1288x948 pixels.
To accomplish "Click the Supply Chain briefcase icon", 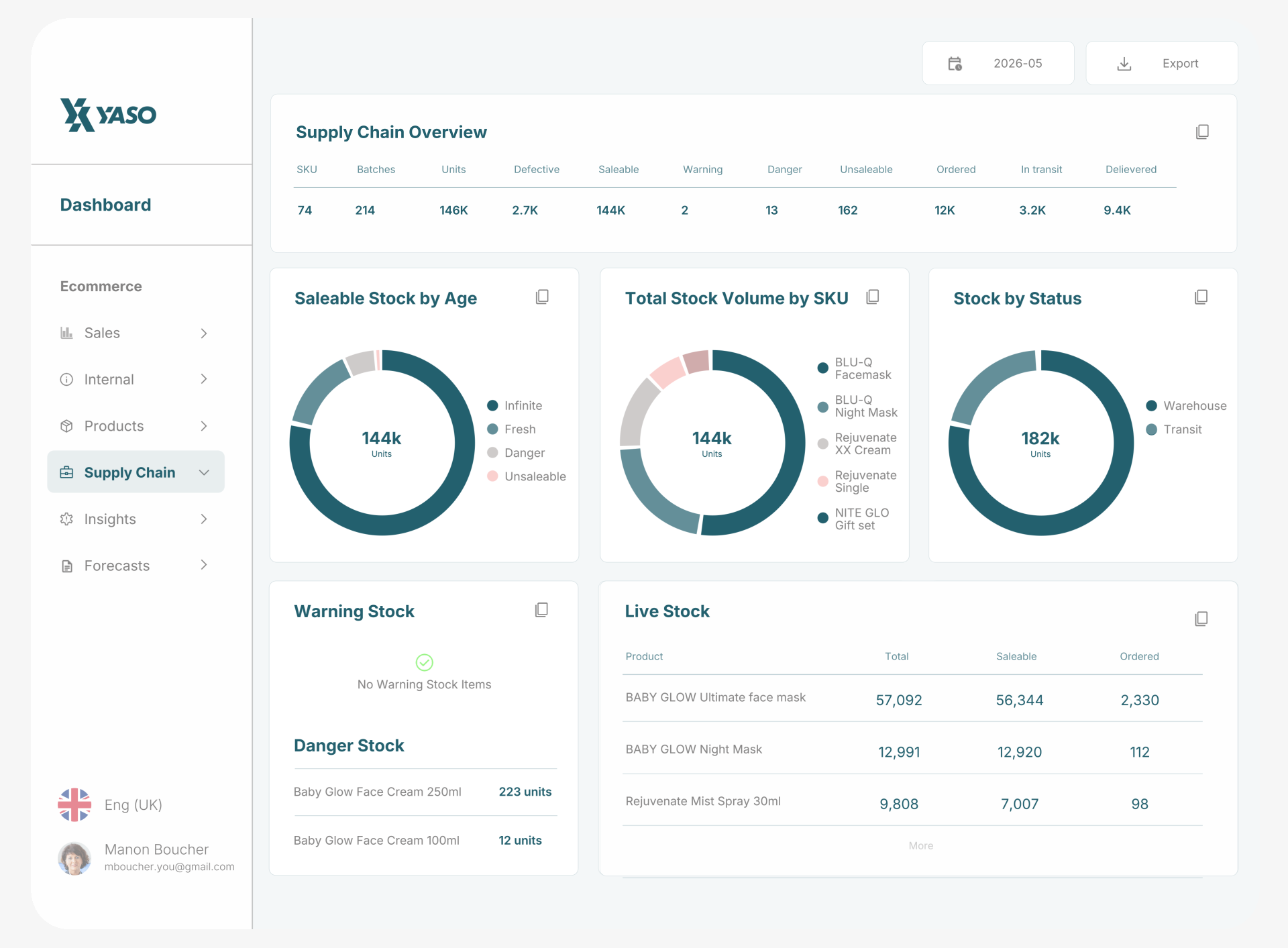I will click(66, 472).
